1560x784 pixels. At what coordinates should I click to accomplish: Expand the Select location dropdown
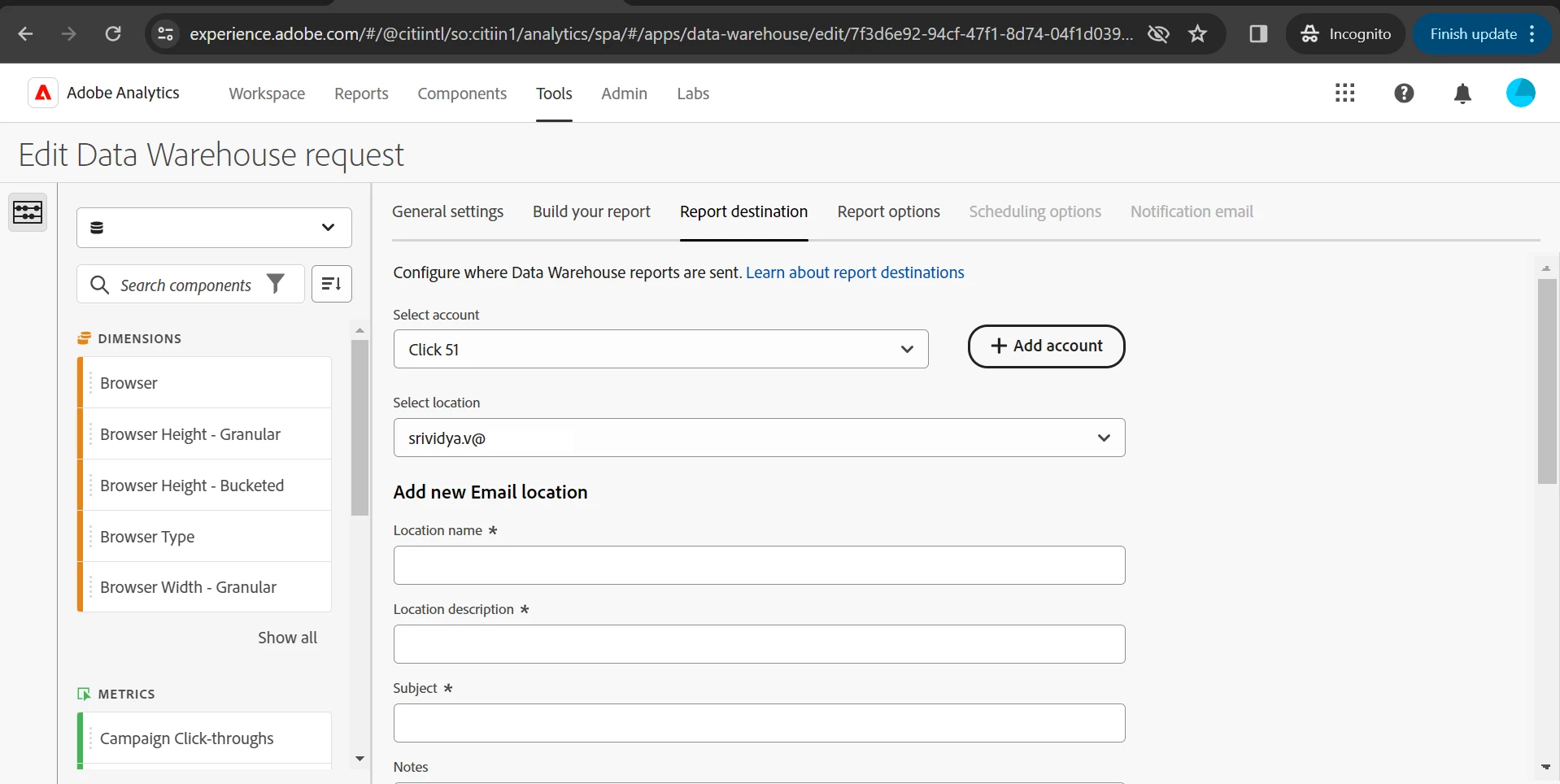759,438
